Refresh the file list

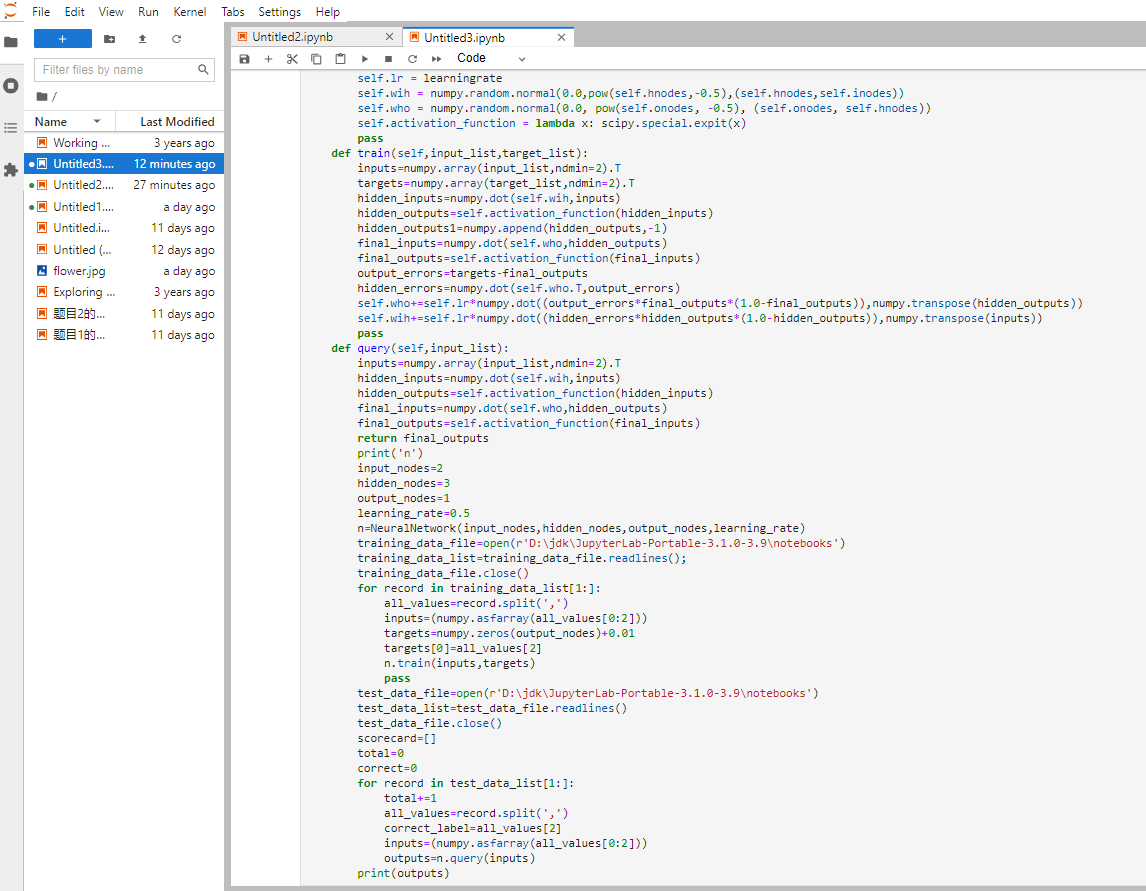tap(177, 39)
